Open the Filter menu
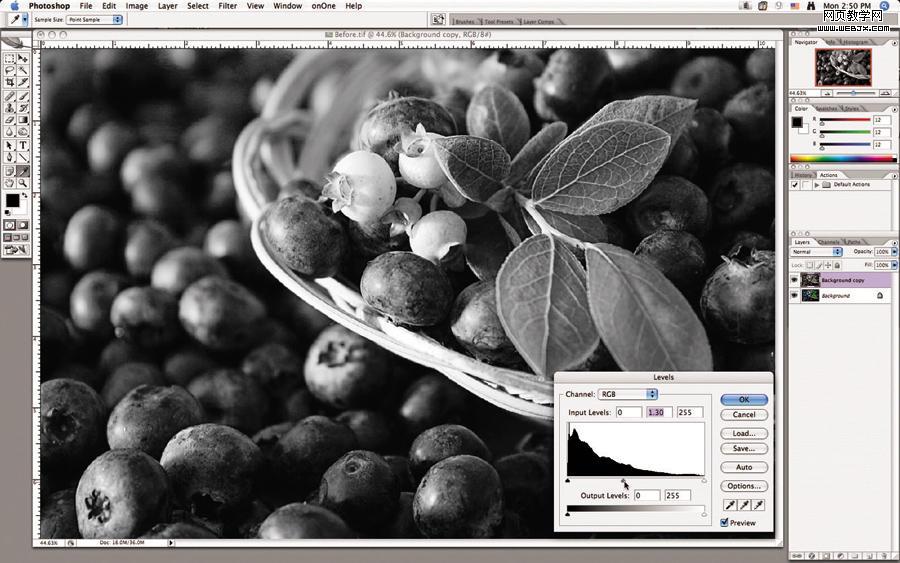The height and width of the screenshot is (563, 900). click(x=228, y=6)
